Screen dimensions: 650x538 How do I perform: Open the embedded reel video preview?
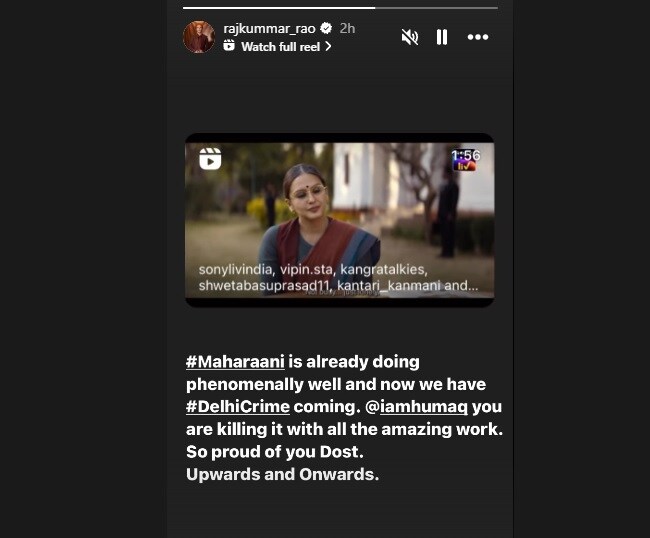click(x=340, y=220)
